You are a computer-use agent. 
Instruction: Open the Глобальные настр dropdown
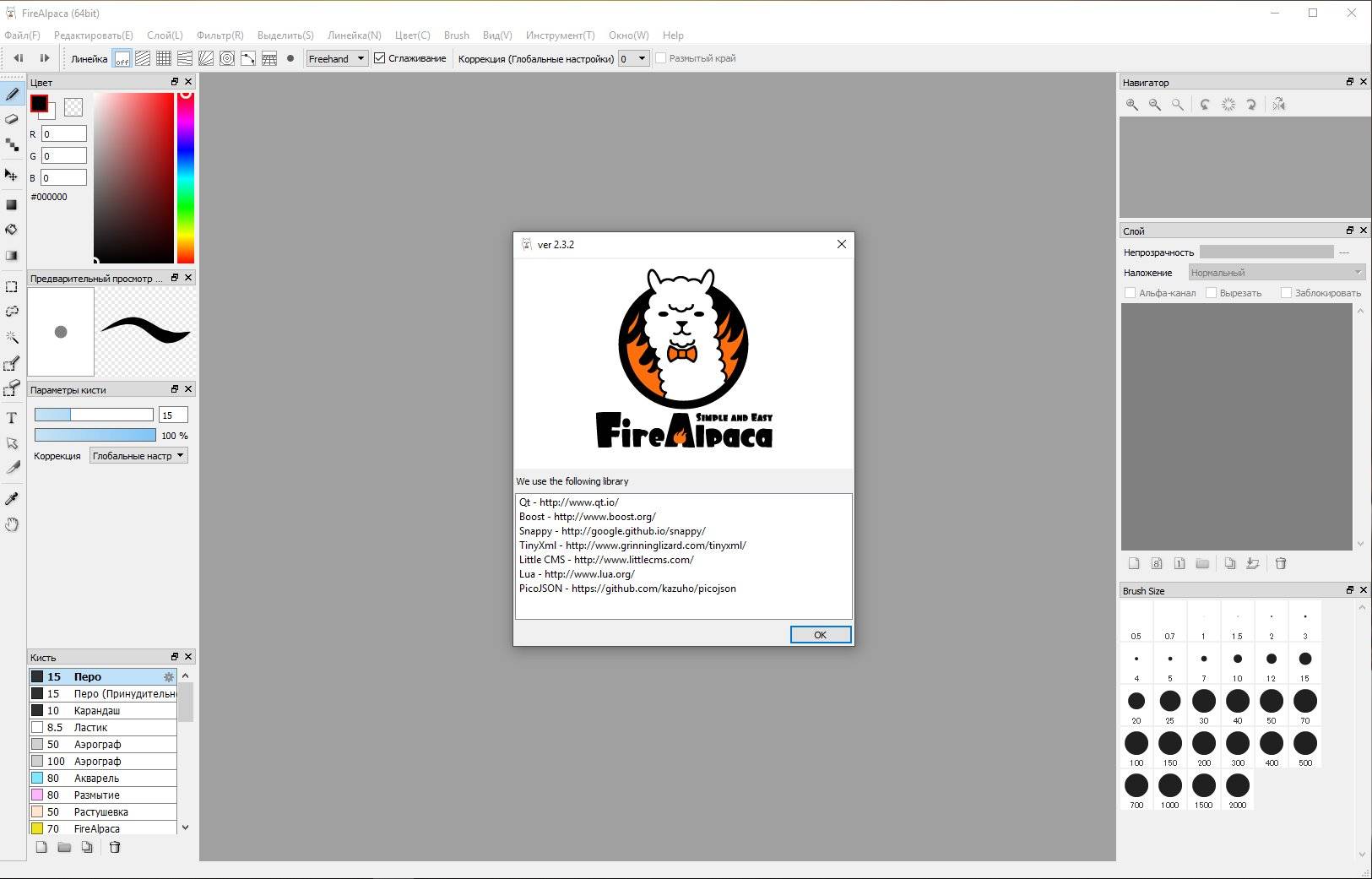[138, 456]
